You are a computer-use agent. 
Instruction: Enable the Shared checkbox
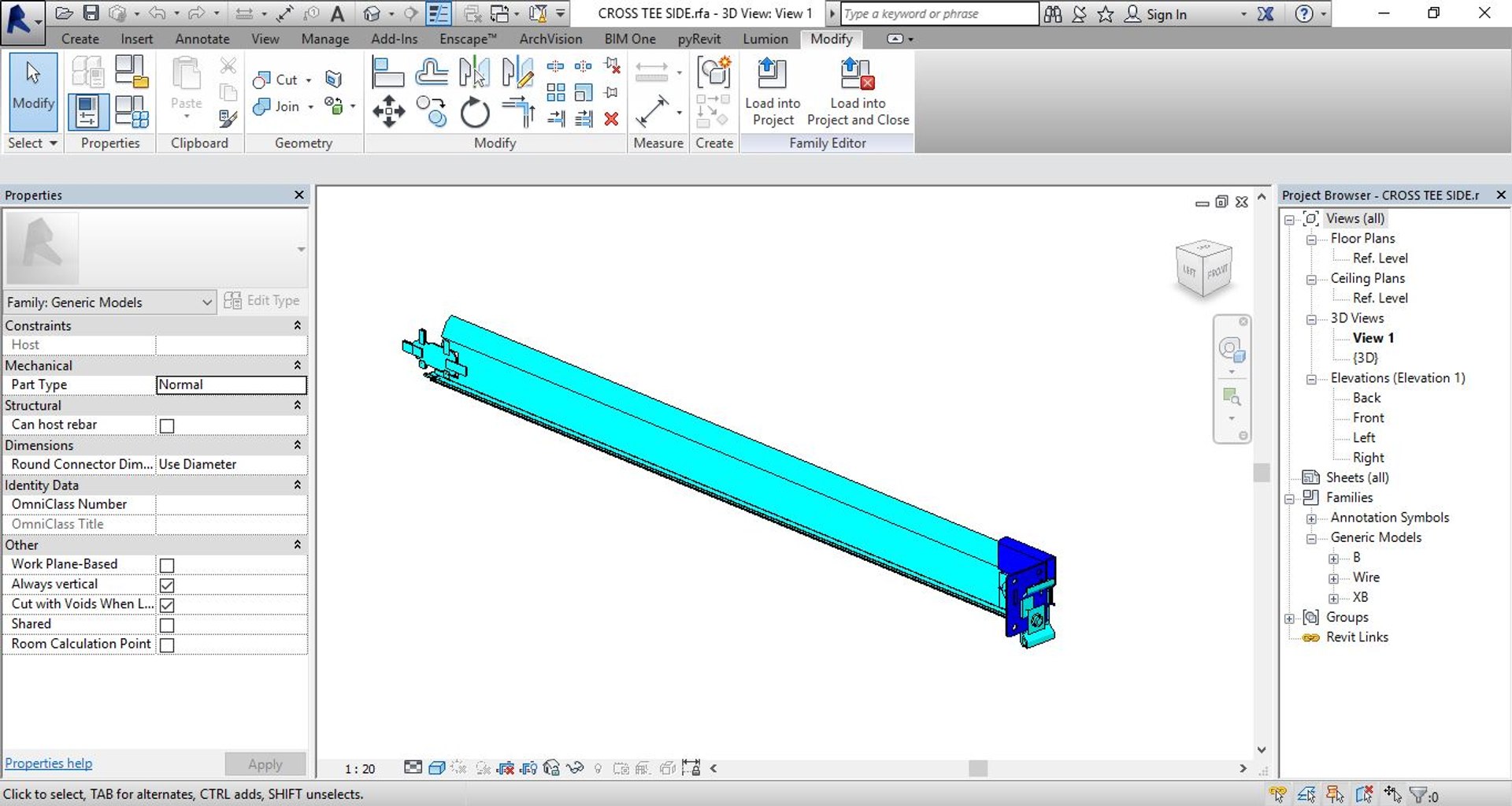click(x=167, y=625)
